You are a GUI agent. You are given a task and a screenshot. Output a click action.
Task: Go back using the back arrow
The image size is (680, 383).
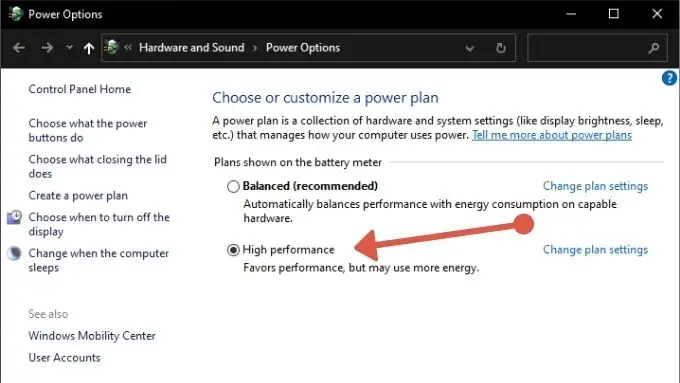pos(19,48)
